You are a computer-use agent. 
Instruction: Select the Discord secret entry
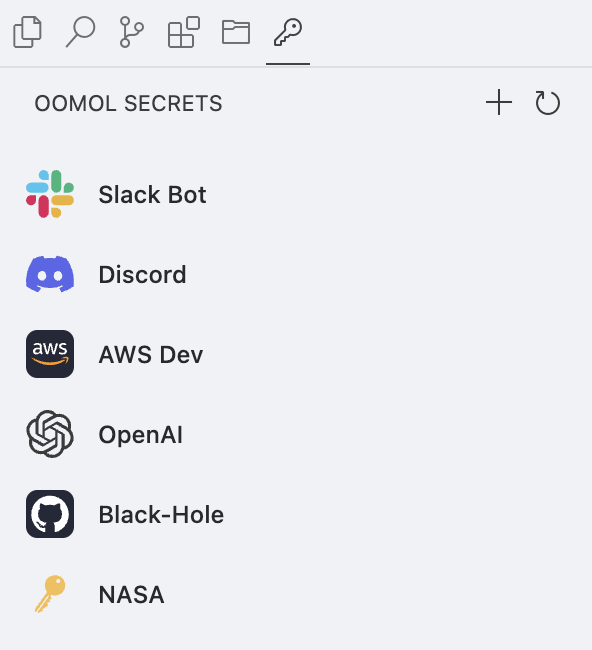(x=296, y=274)
